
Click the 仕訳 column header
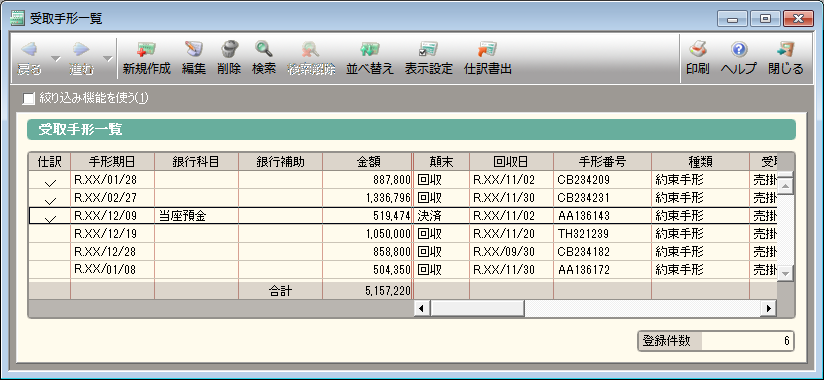[x=50, y=161]
